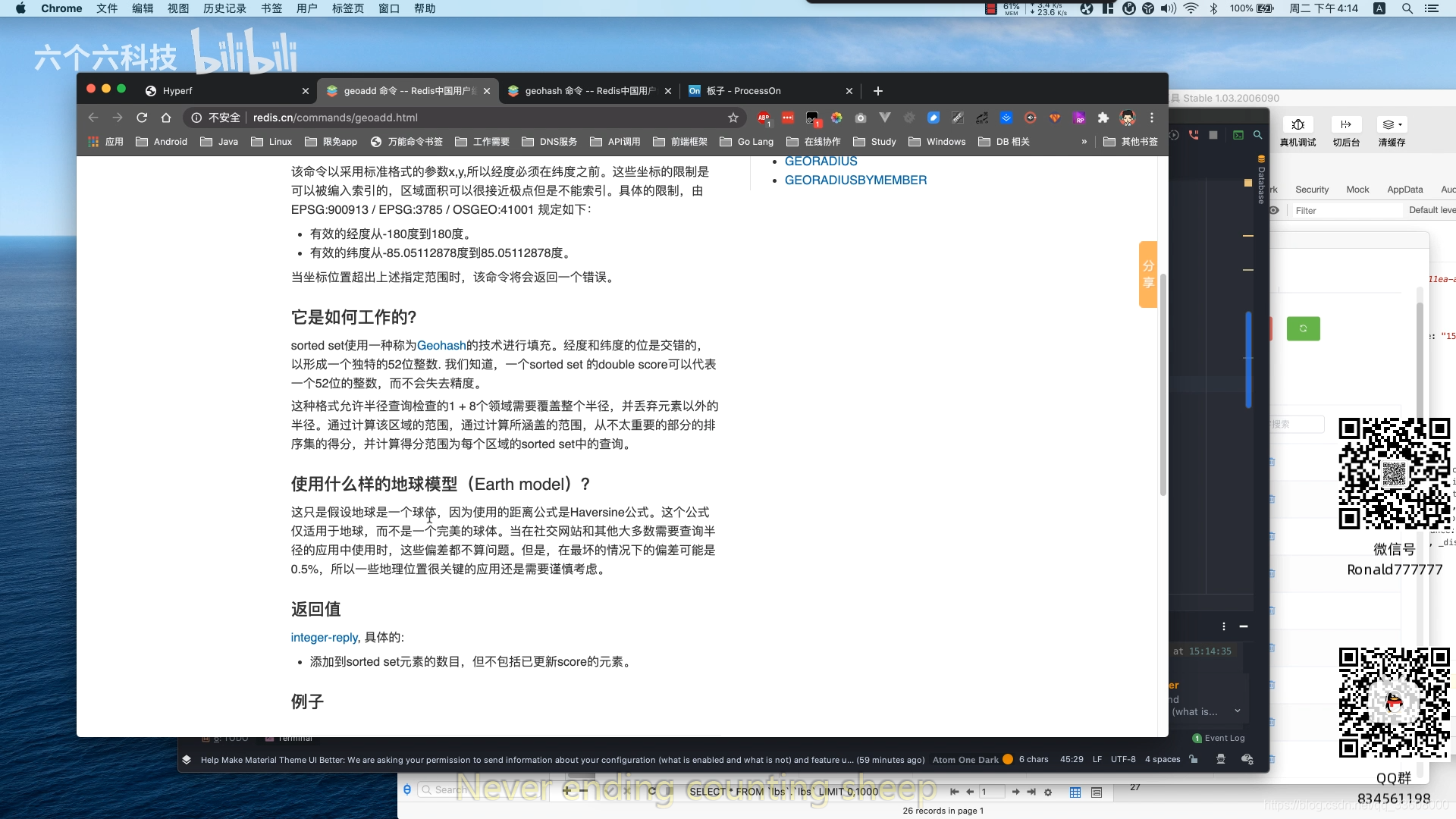The height and width of the screenshot is (819, 1456).
Task: Follow the GEORADIUSBYMEMBER link
Action: [855, 180]
